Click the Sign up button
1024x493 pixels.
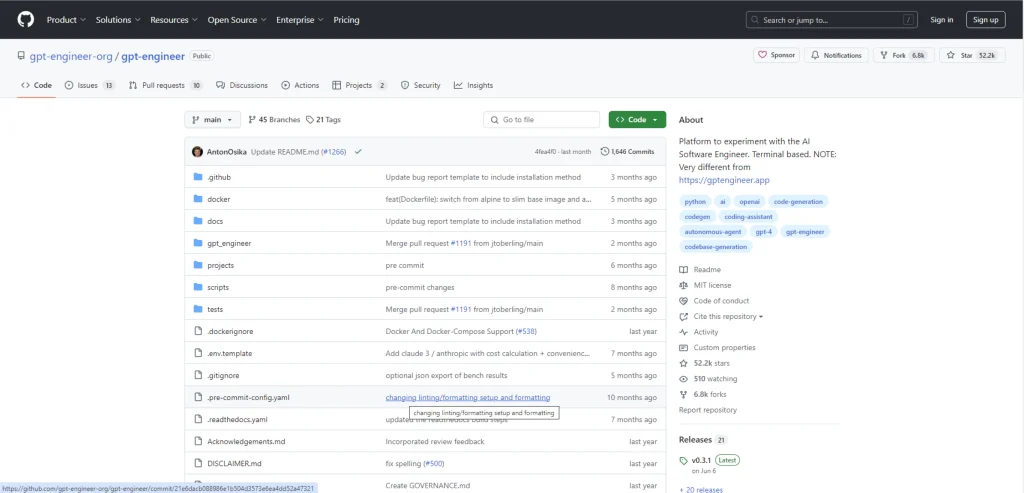[x=985, y=20]
